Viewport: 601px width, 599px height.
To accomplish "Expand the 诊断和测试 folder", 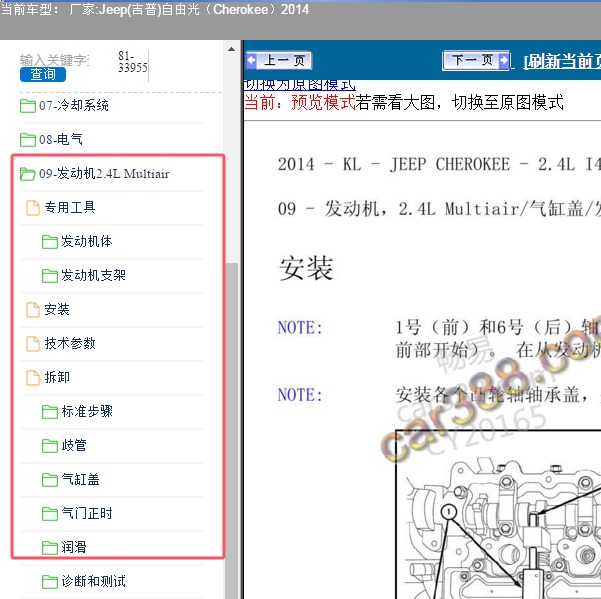I will pyautogui.click(x=94, y=581).
